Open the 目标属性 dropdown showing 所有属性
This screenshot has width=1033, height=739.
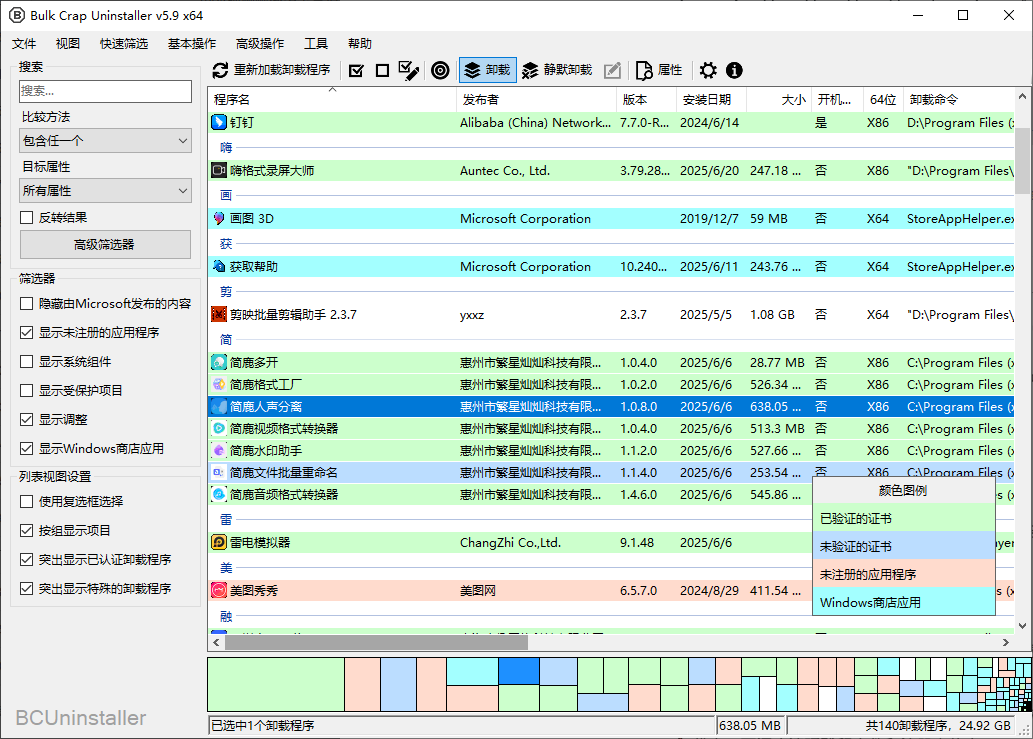(104, 191)
